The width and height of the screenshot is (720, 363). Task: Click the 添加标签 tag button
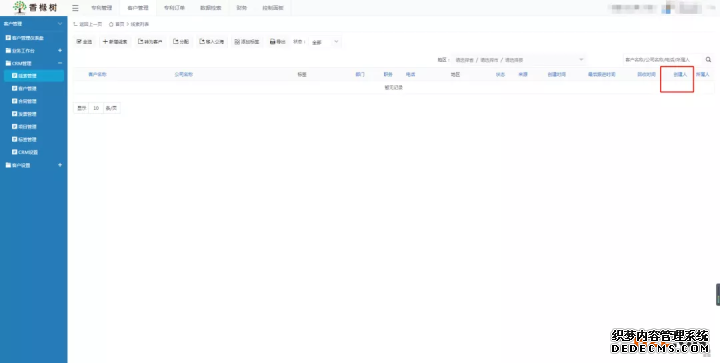pyautogui.click(x=247, y=42)
